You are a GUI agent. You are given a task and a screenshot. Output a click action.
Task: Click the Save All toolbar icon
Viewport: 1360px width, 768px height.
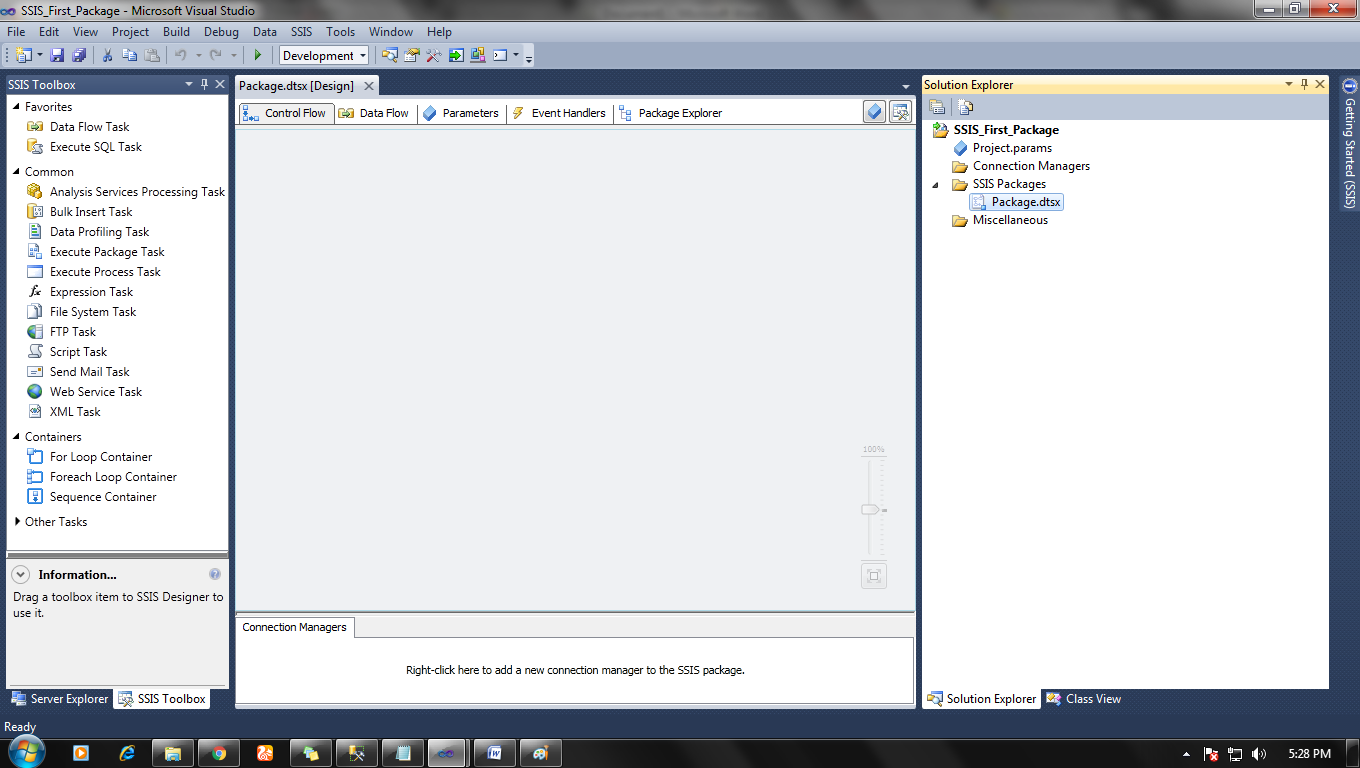click(79, 55)
